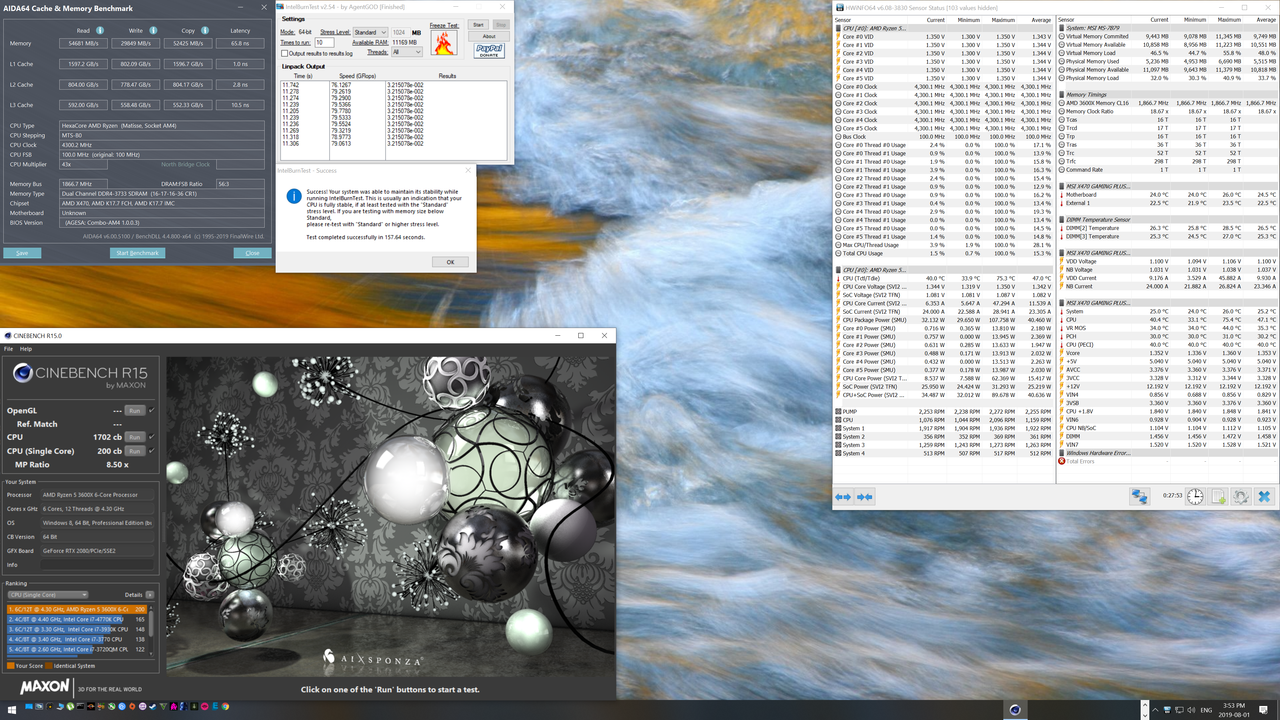Image resolution: width=1280 pixels, height=720 pixels.
Task: Click the Details arrow button in Cinebench Ranking
Action: 150,595
